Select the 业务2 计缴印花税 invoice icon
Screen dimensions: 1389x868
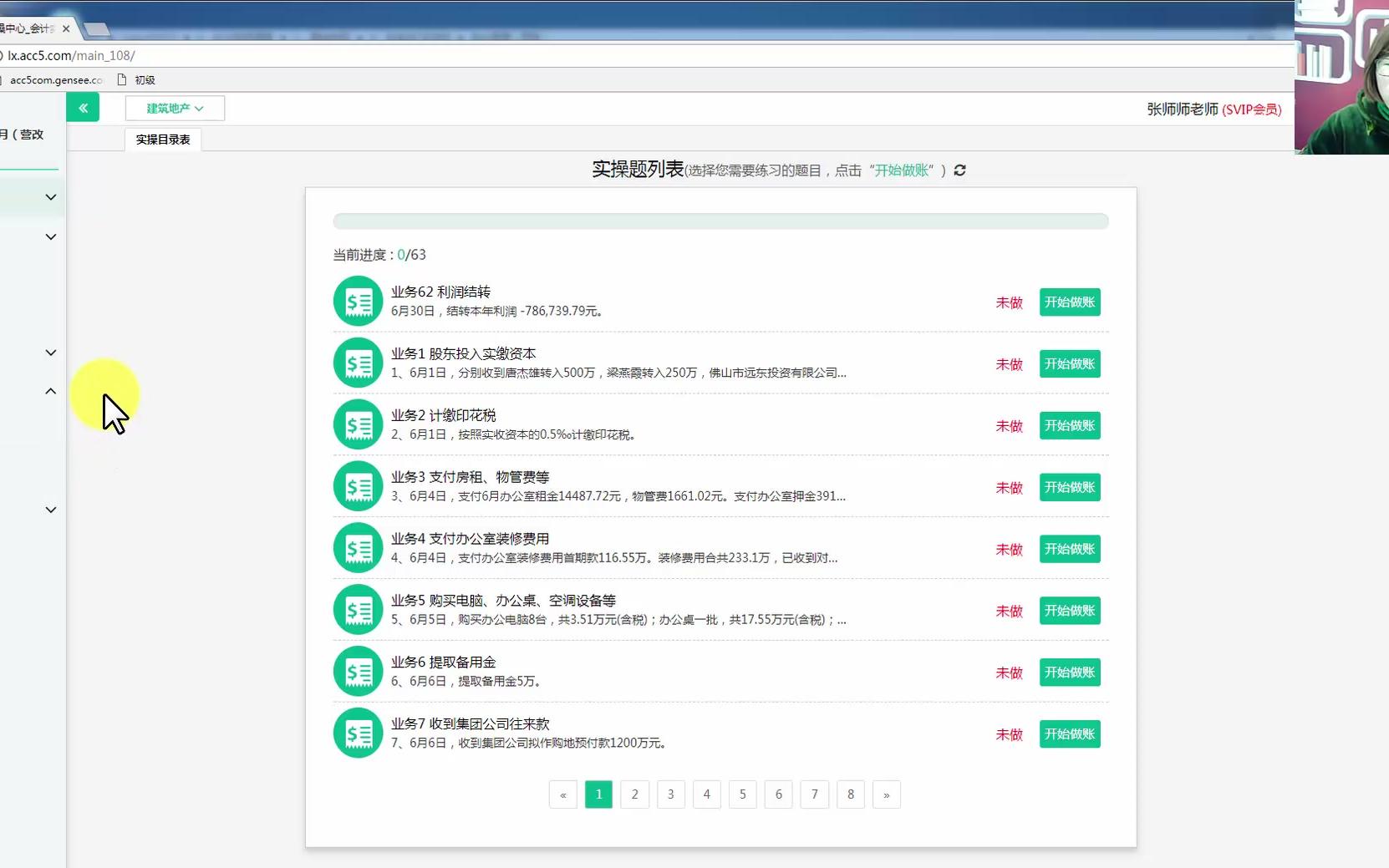(x=358, y=424)
